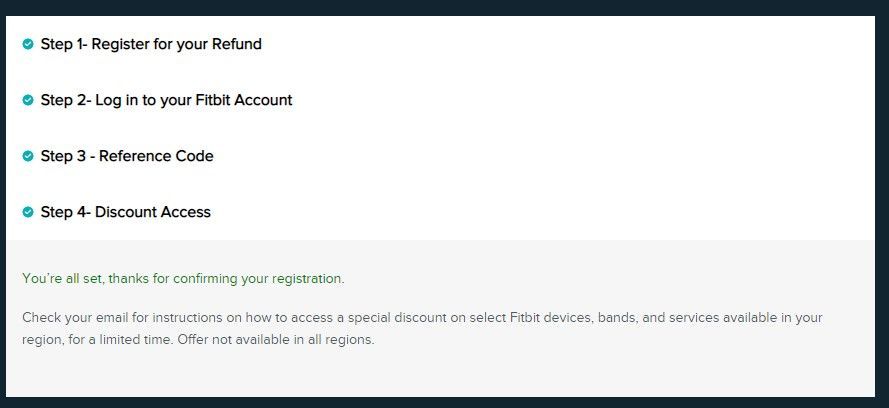Select the completed check icon for Step 3
The height and width of the screenshot is (408, 889).
tap(28, 156)
